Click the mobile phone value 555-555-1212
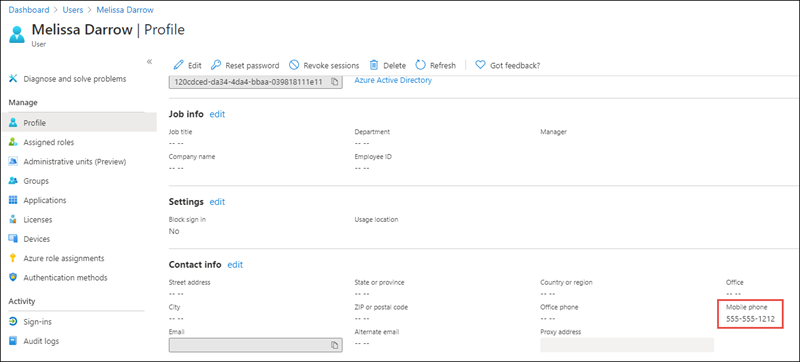This screenshot has width=800, height=362. click(x=751, y=320)
